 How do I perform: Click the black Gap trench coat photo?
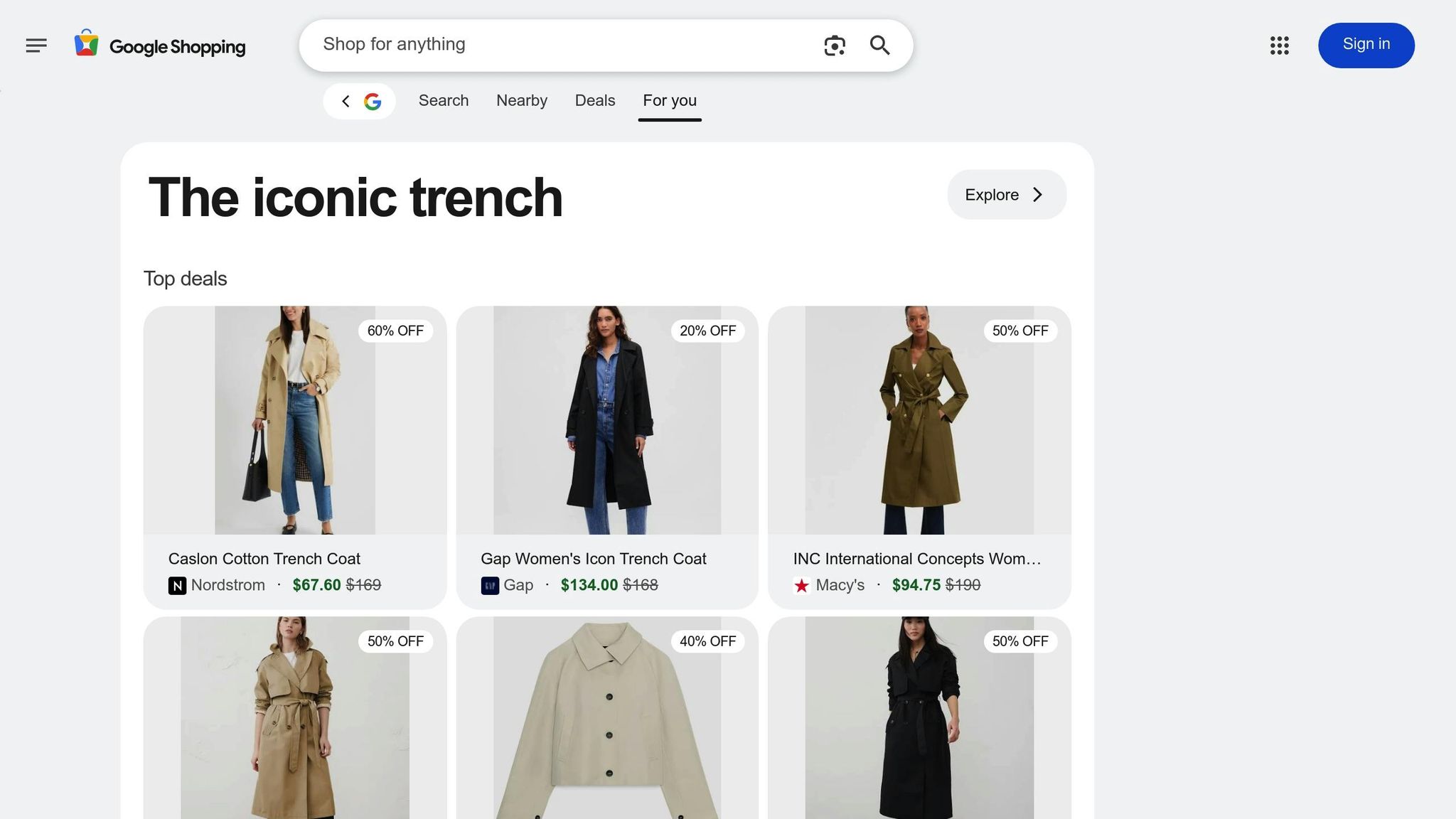607,420
